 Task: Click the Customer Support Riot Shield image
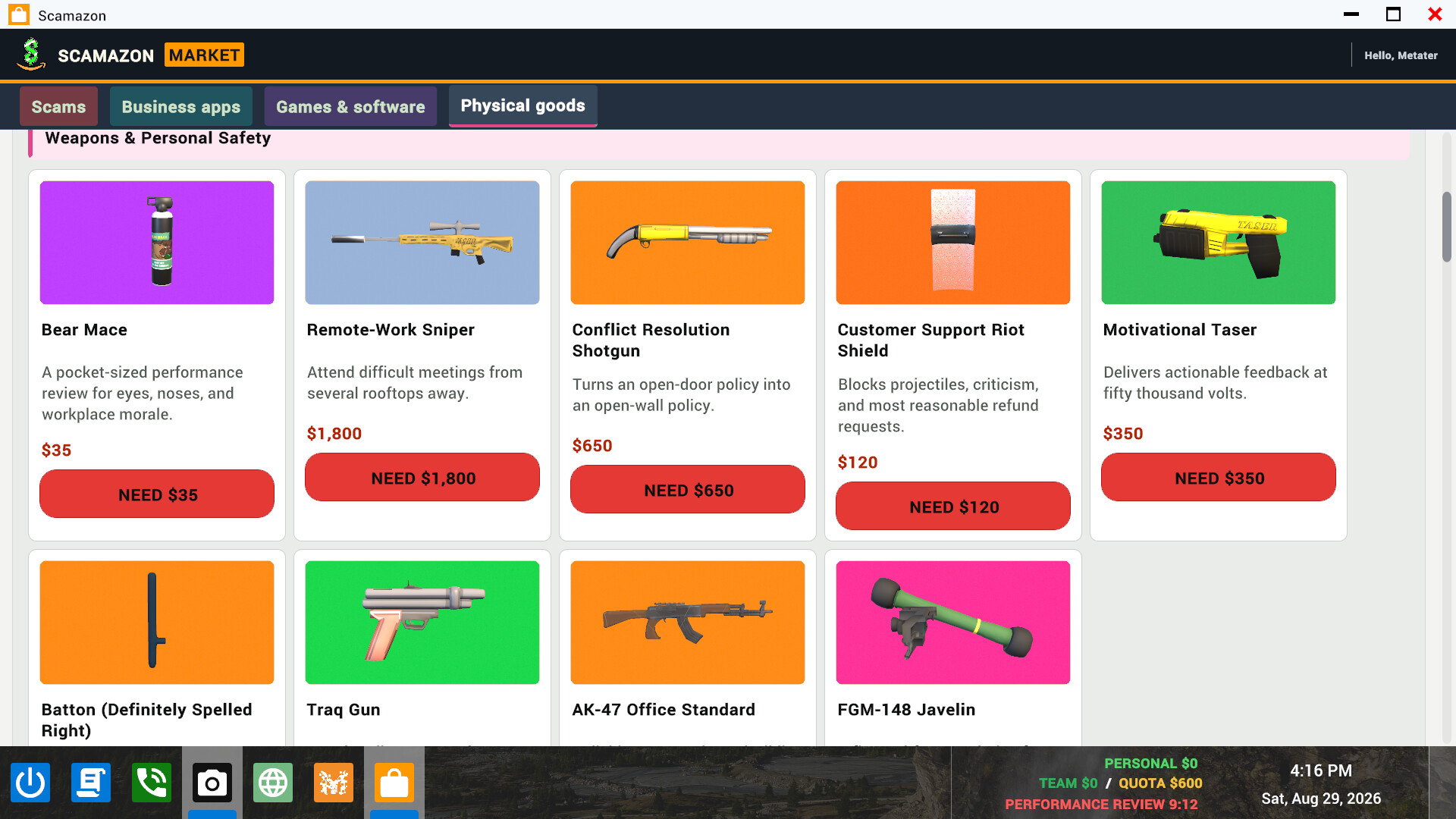coord(953,243)
